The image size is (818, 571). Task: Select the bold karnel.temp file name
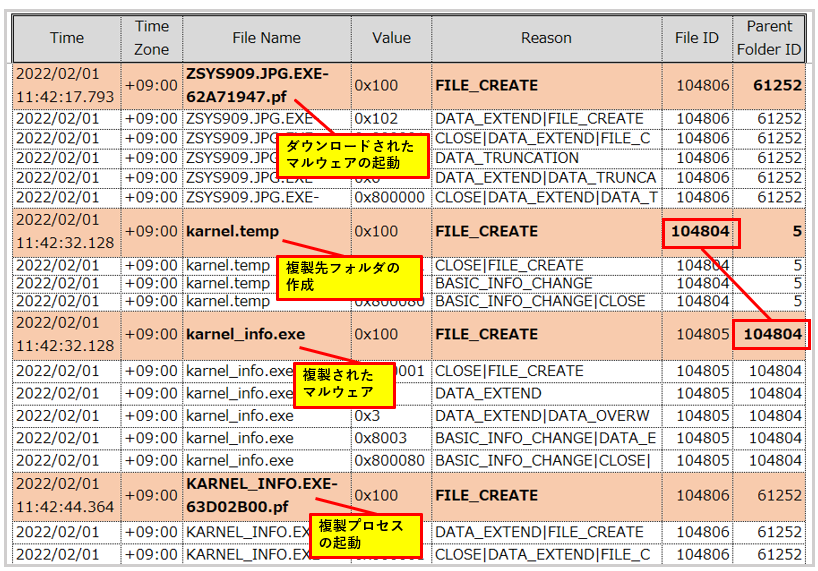pyautogui.click(x=233, y=232)
